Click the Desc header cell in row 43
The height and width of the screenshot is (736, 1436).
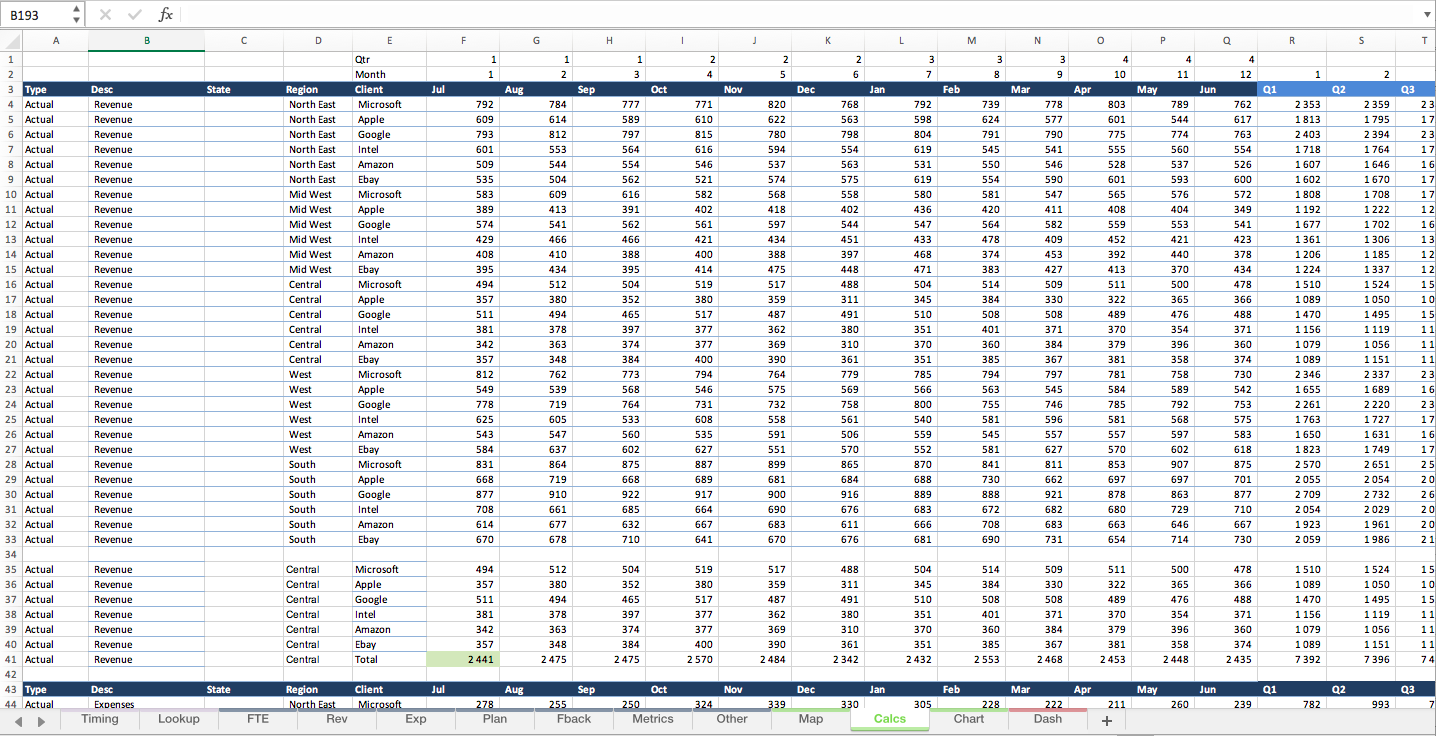(x=147, y=689)
